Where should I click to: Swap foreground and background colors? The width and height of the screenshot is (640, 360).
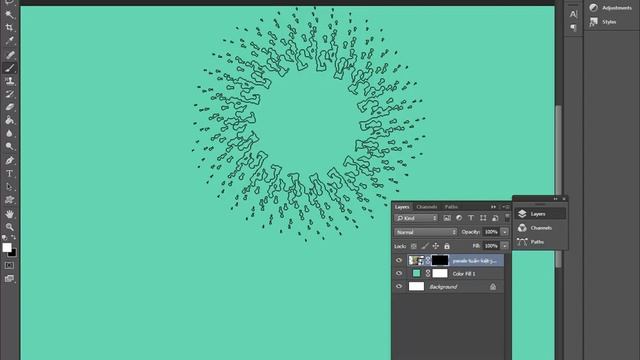pyautogui.click(x=13, y=237)
